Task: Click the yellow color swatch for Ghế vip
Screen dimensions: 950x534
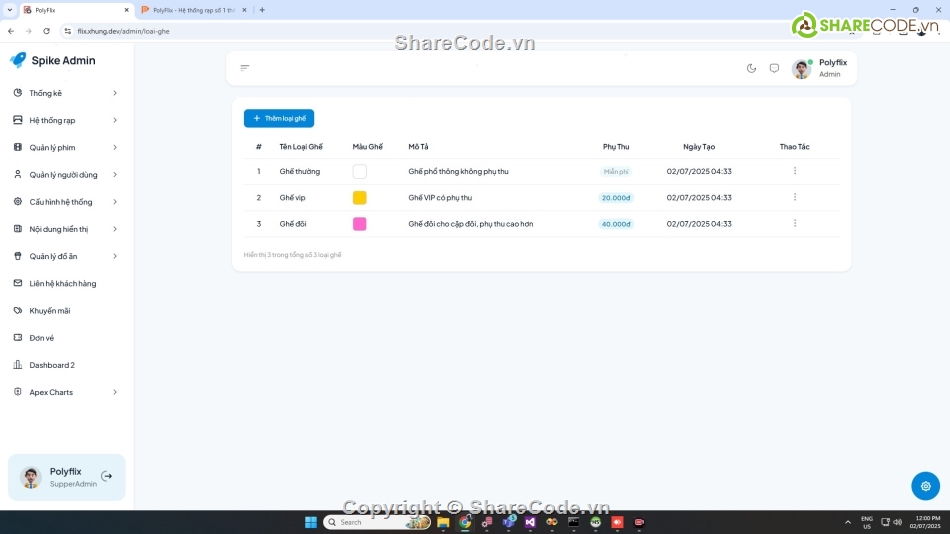Action: pyautogui.click(x=359, y=198)
